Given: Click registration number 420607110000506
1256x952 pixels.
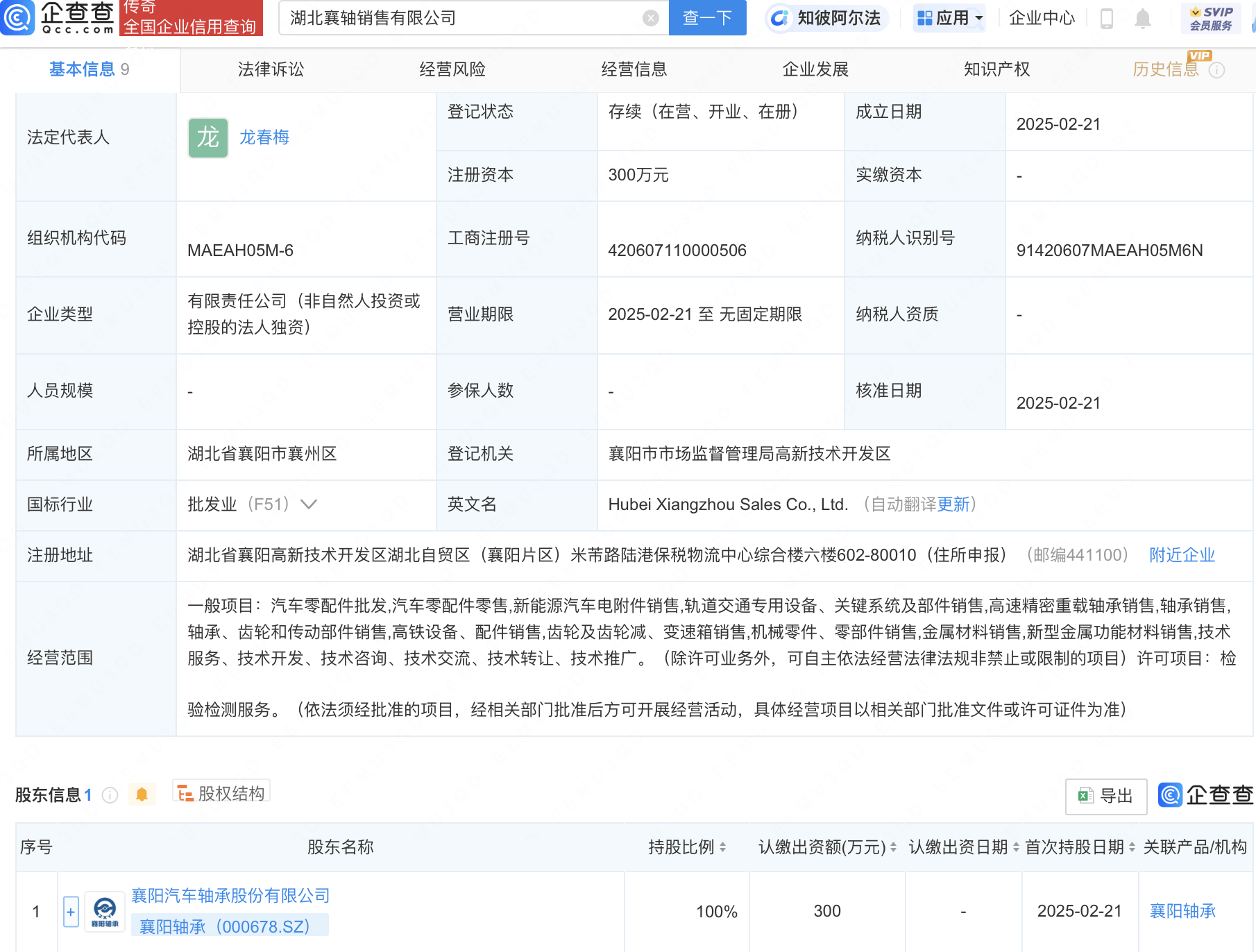Looking at the screenshot, I should tap(677, 250).
